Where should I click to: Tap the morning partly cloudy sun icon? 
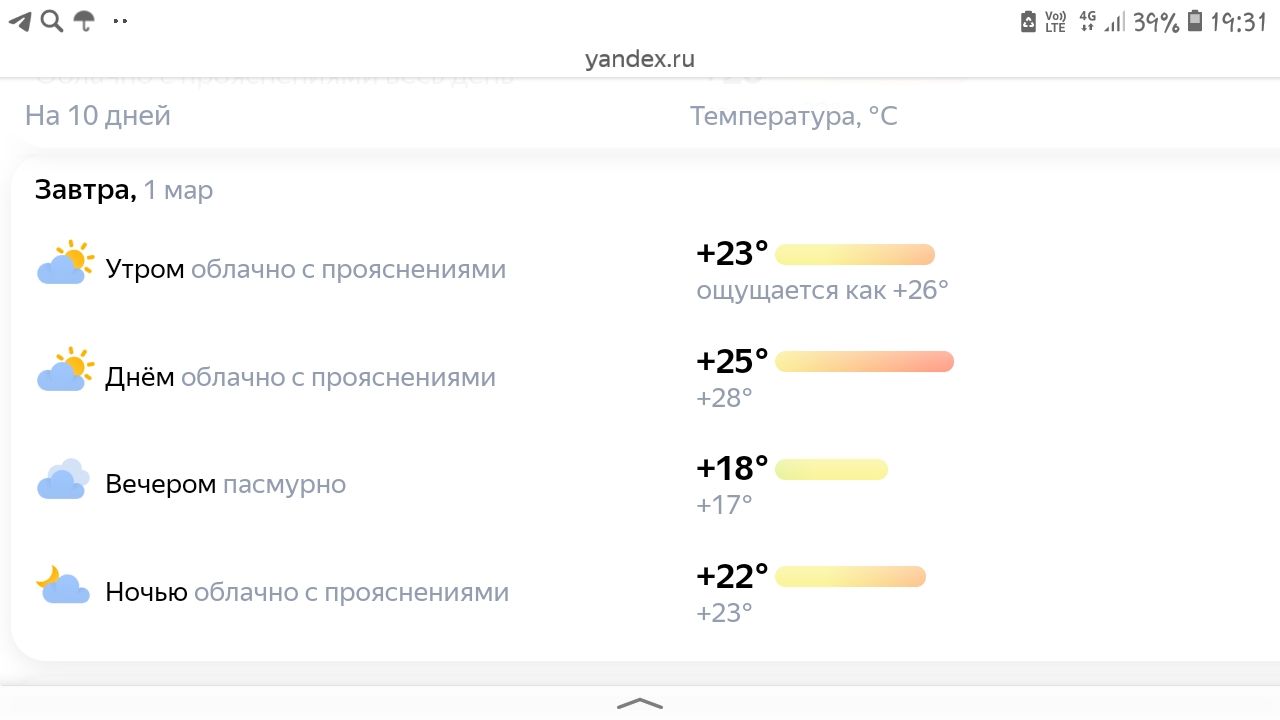(65, 263)
